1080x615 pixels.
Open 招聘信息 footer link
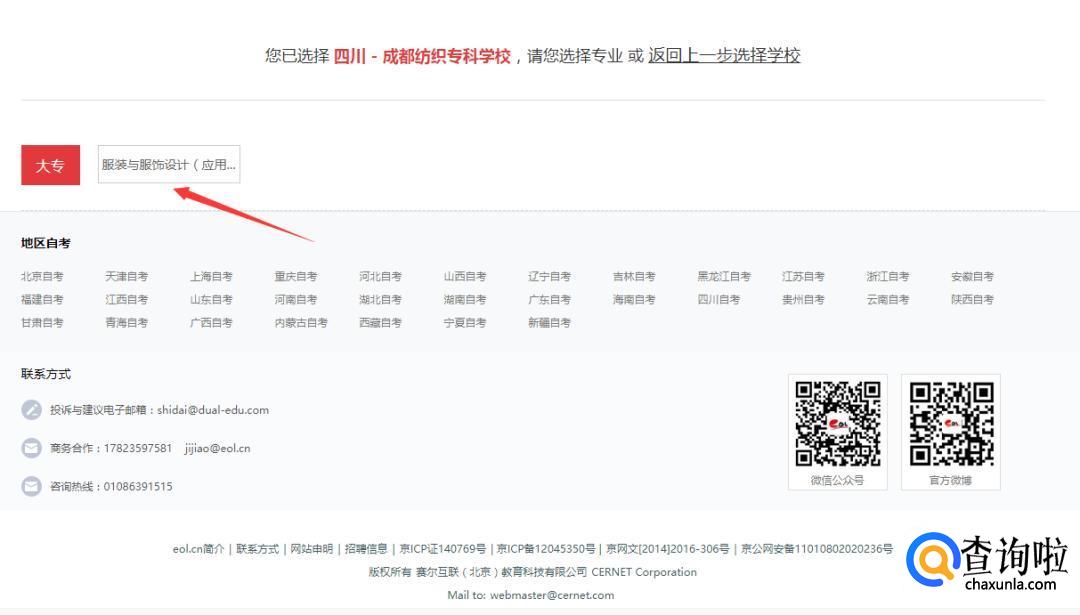point(366,549)
